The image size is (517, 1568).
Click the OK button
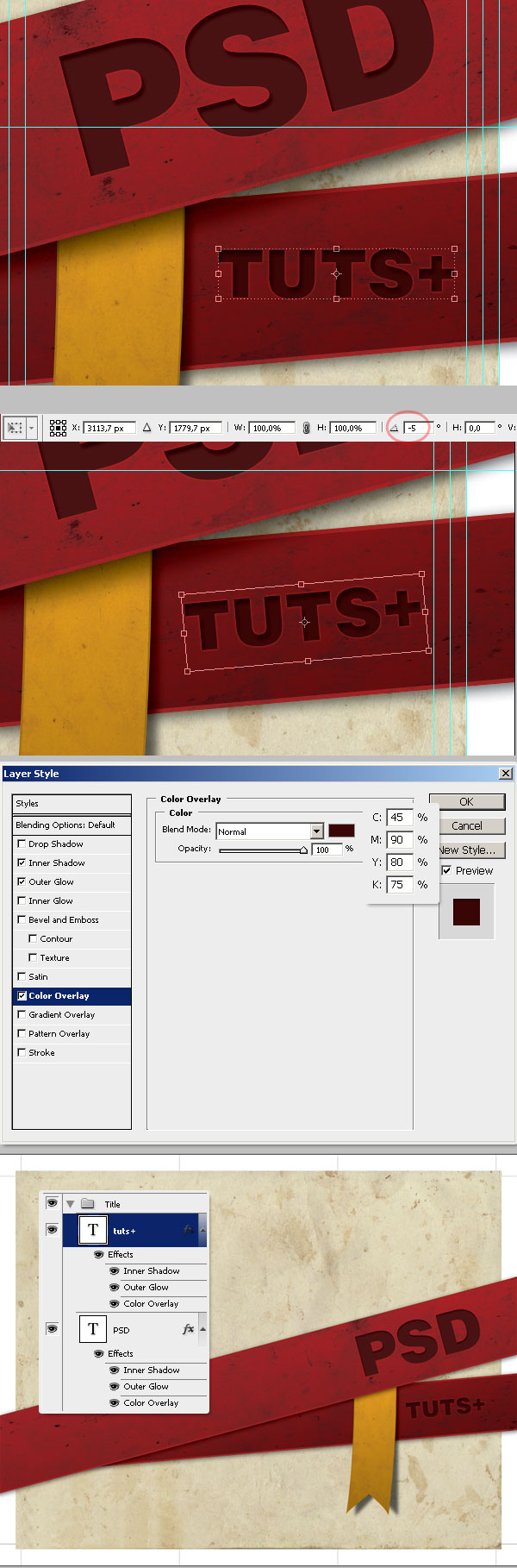[x=466, y=801]
